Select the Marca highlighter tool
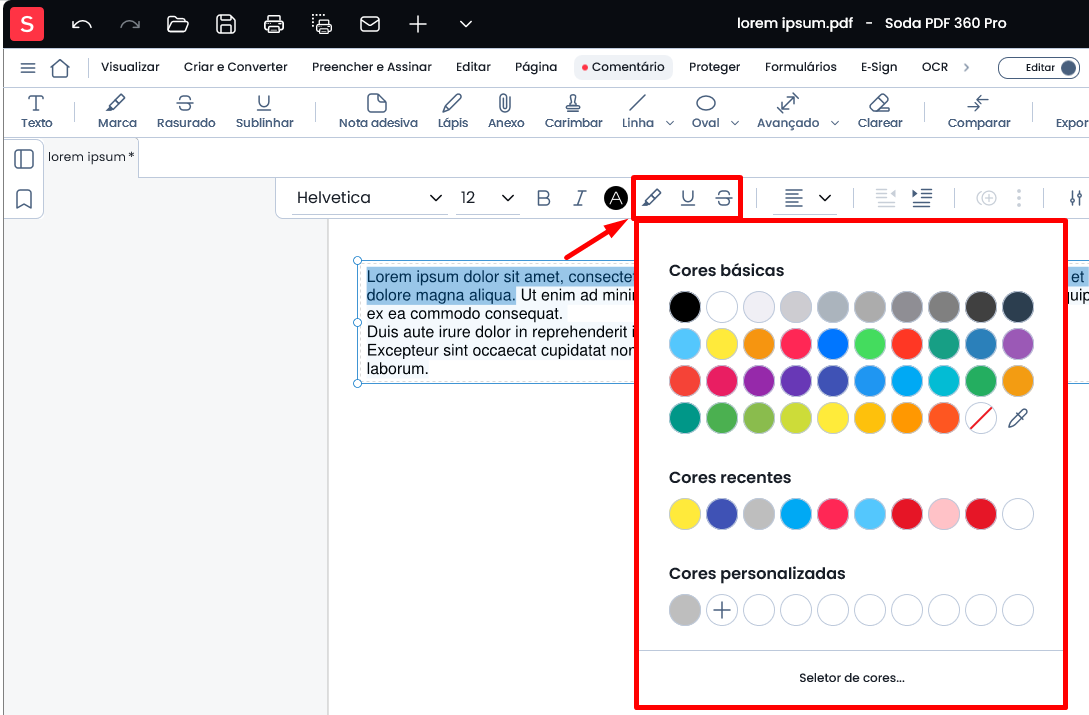 pos(117,112)
